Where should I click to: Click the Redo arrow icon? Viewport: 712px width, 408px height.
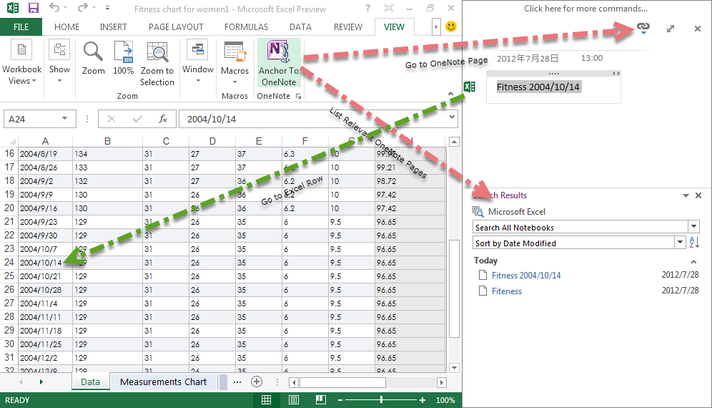pyautogui.click(x=83, y=8)
